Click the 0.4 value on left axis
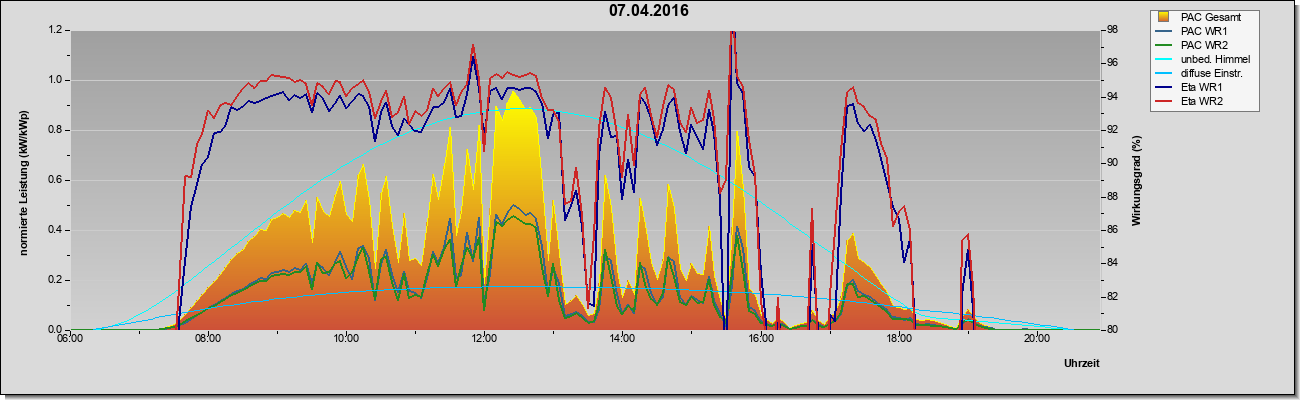1300x400 pixels. [56, 230]
